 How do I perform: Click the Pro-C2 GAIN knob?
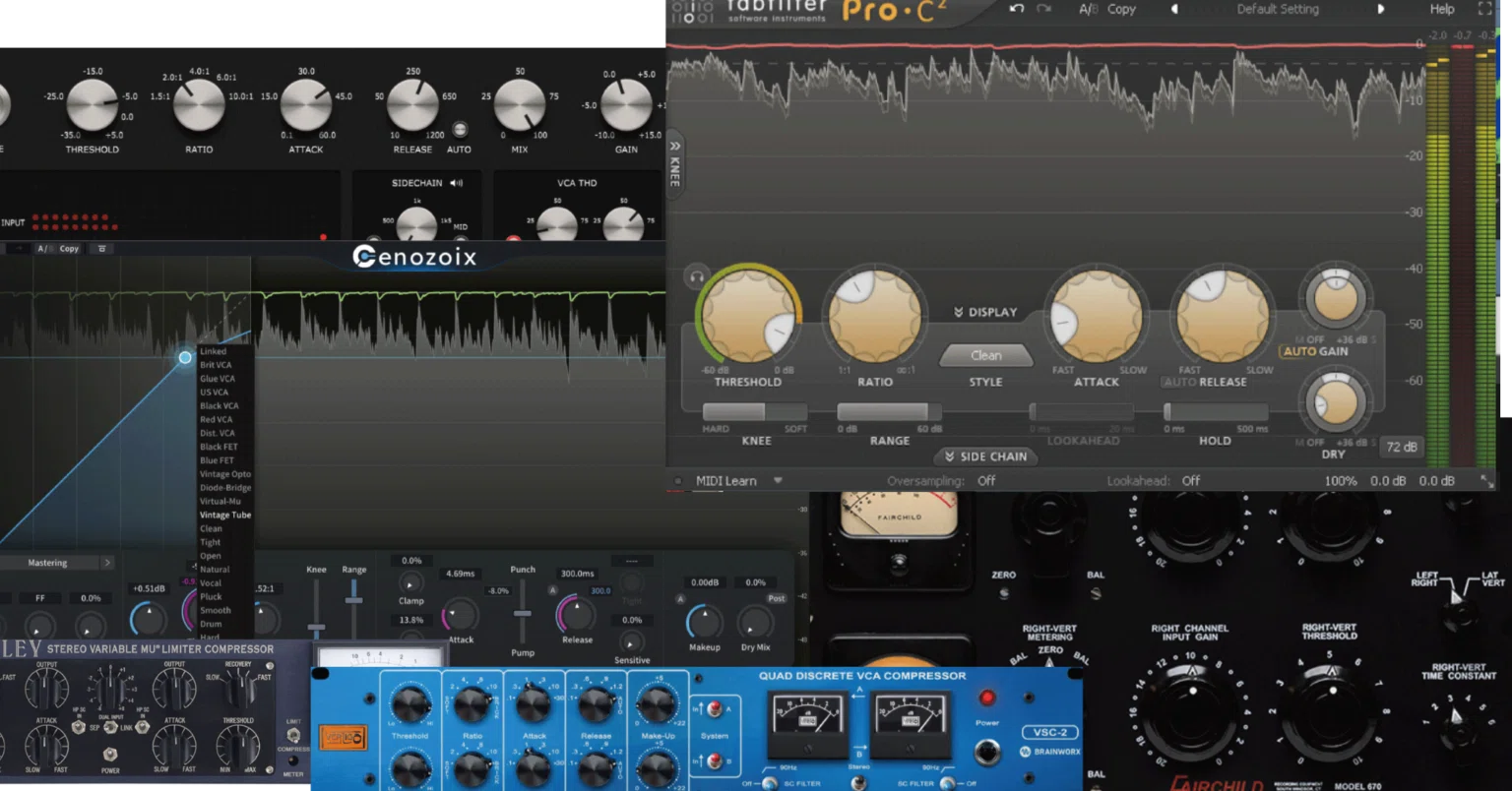tap(1335, 299)
